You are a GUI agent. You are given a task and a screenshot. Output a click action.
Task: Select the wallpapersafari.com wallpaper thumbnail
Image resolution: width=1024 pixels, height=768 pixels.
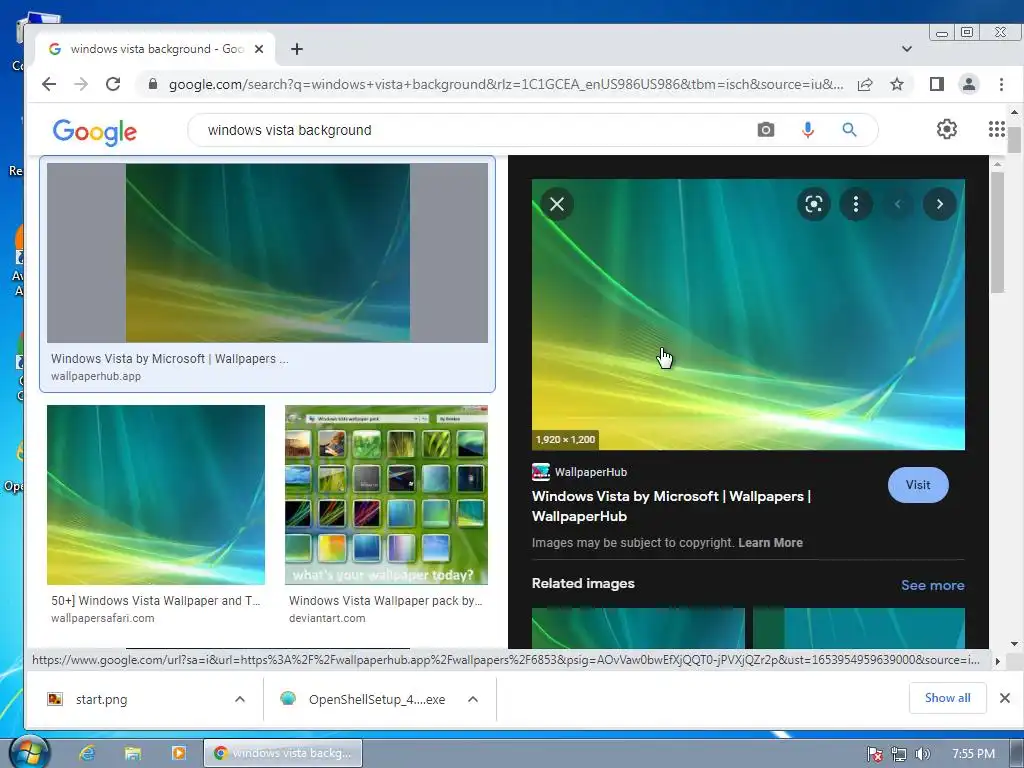(156, 495)
